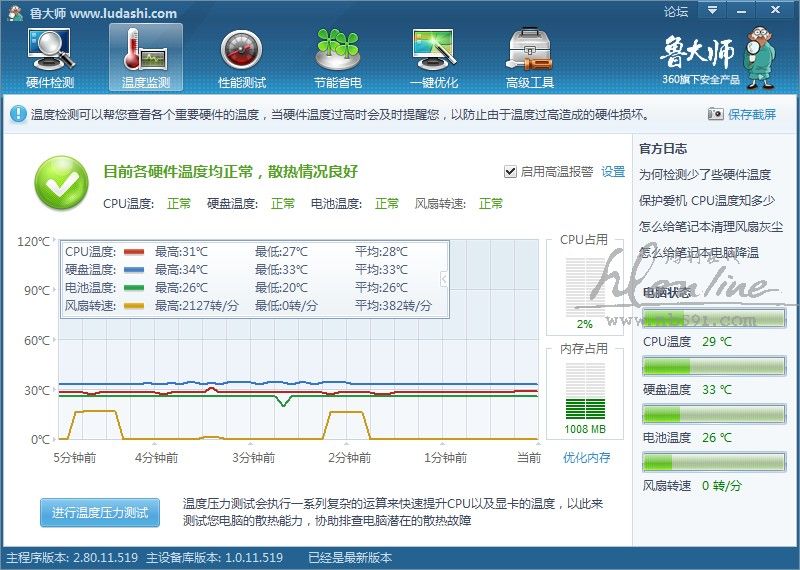
Task: Click the camera icon beside 保存截屏
Action: pos(715,114)
